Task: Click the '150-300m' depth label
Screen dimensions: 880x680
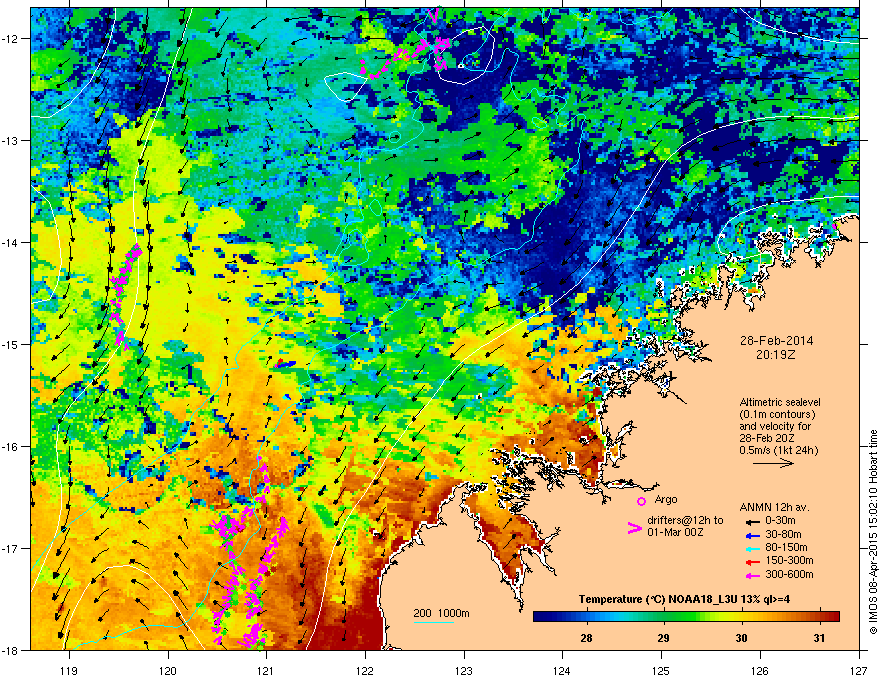Action: click(789, 561)
